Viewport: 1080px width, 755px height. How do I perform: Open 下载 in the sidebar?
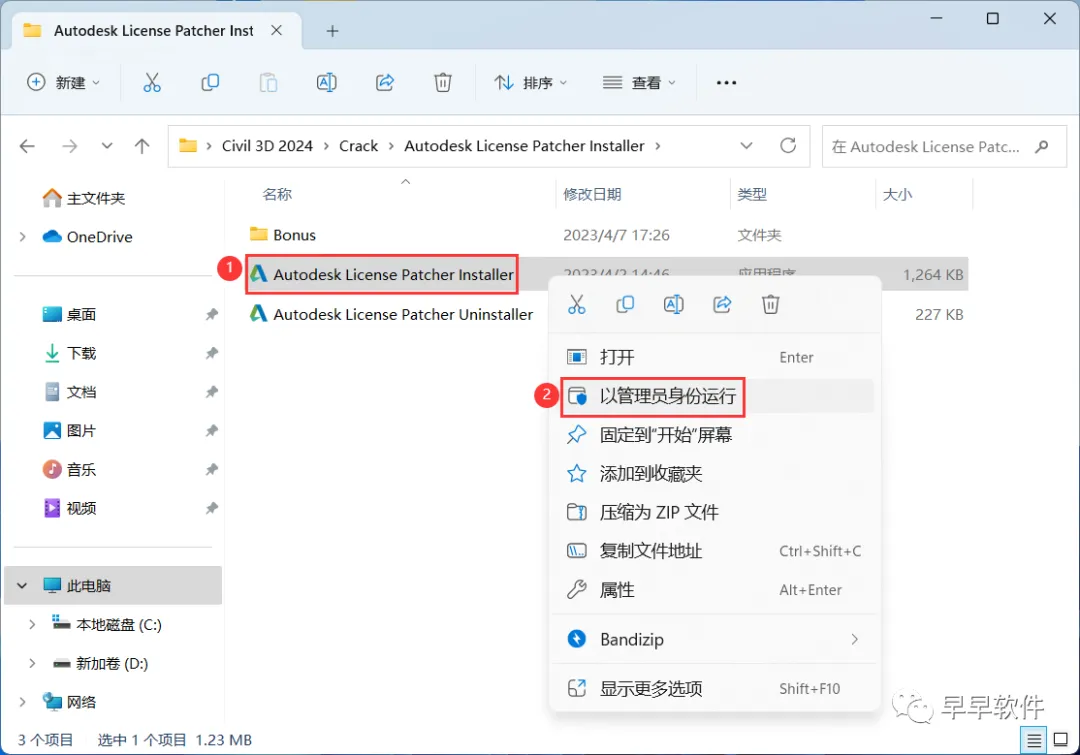[81, 353]
